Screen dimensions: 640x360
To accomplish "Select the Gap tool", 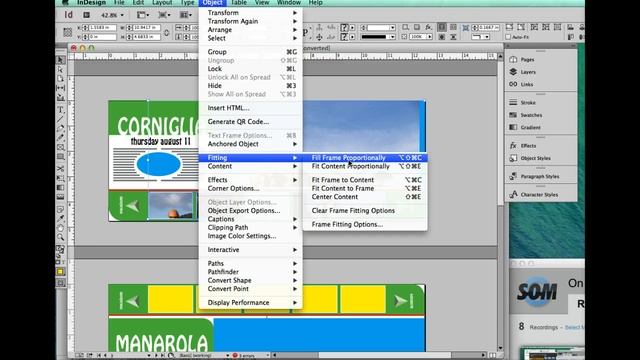I will (60, 88).
